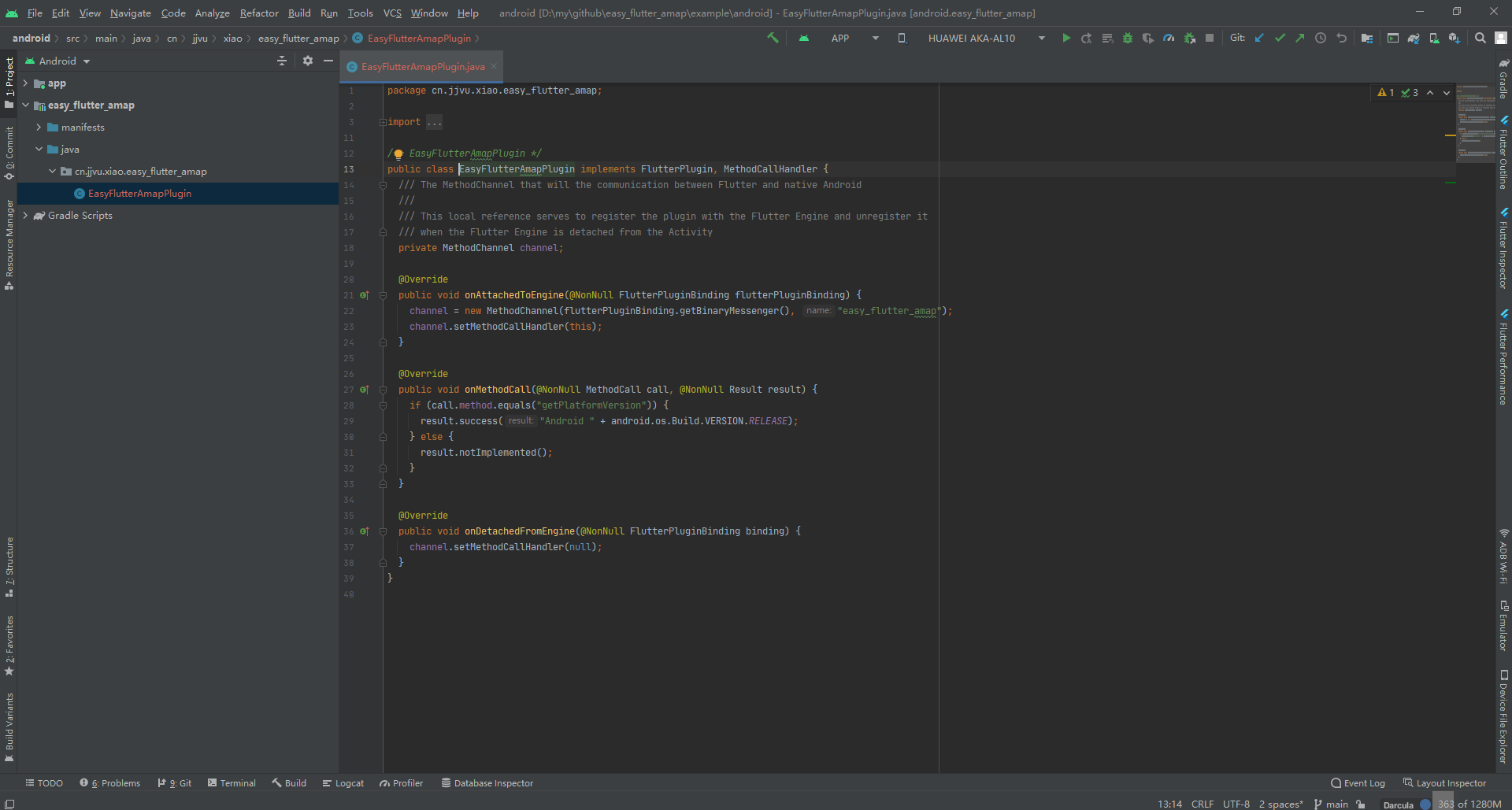
Task: Open the target device selector dropdown
Action: [x=1041, y=38]
